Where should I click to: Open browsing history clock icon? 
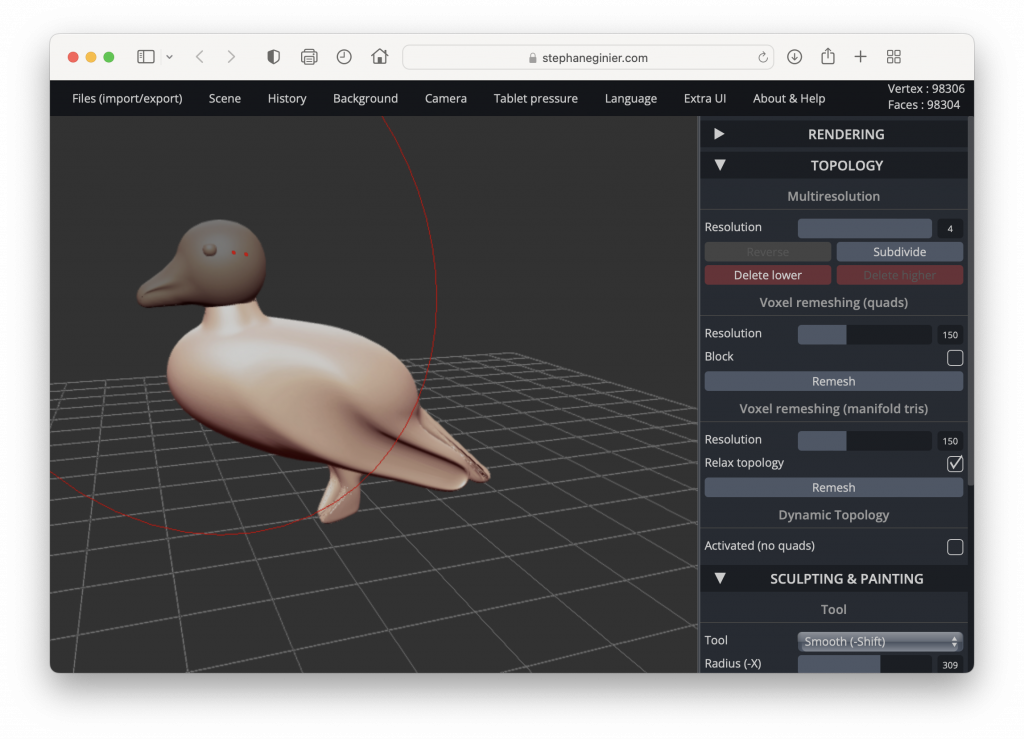click(x=344, y=57)
